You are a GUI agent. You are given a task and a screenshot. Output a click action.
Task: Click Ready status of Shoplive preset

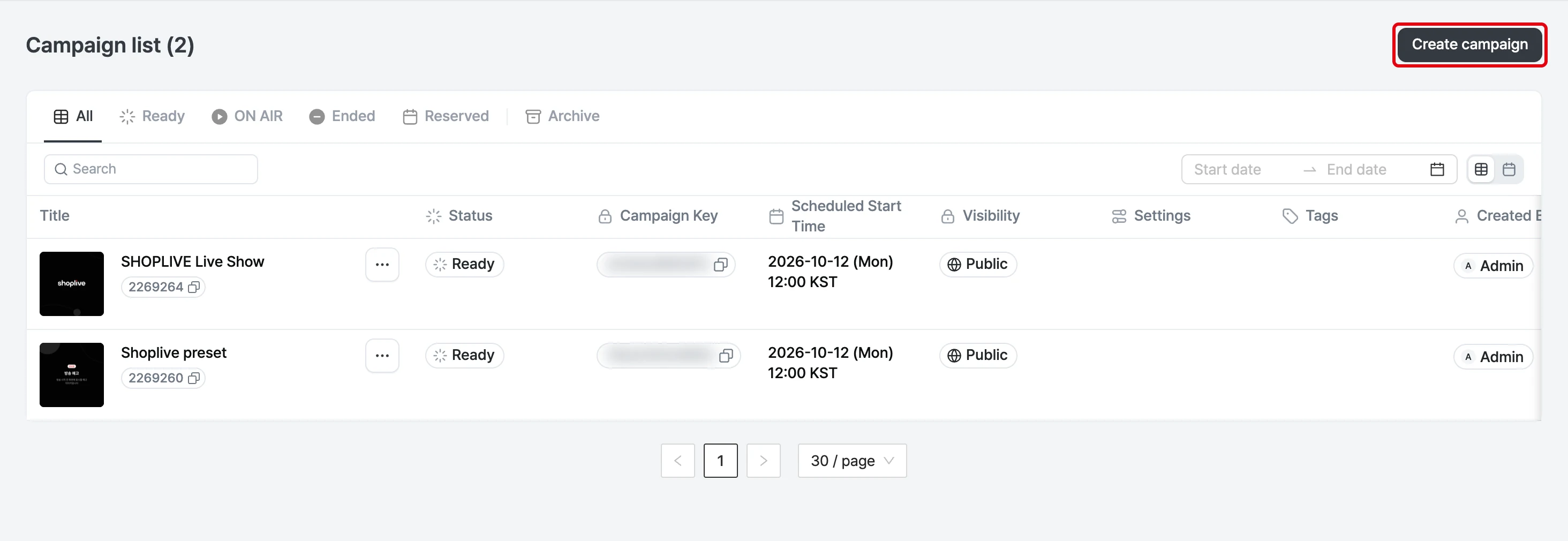pyautogui.click(x=464, y=355)
